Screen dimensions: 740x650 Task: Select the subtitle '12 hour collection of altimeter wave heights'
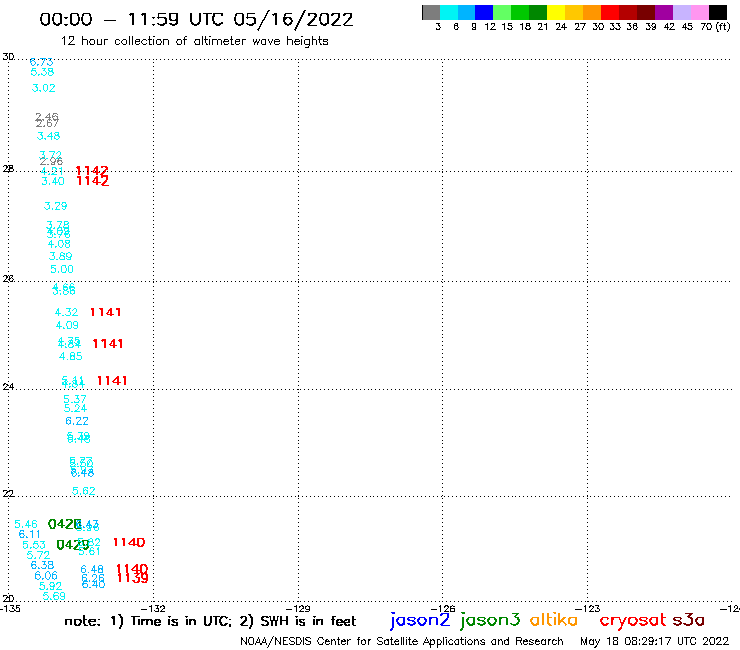pyautogui.click(x=194, y=41)
